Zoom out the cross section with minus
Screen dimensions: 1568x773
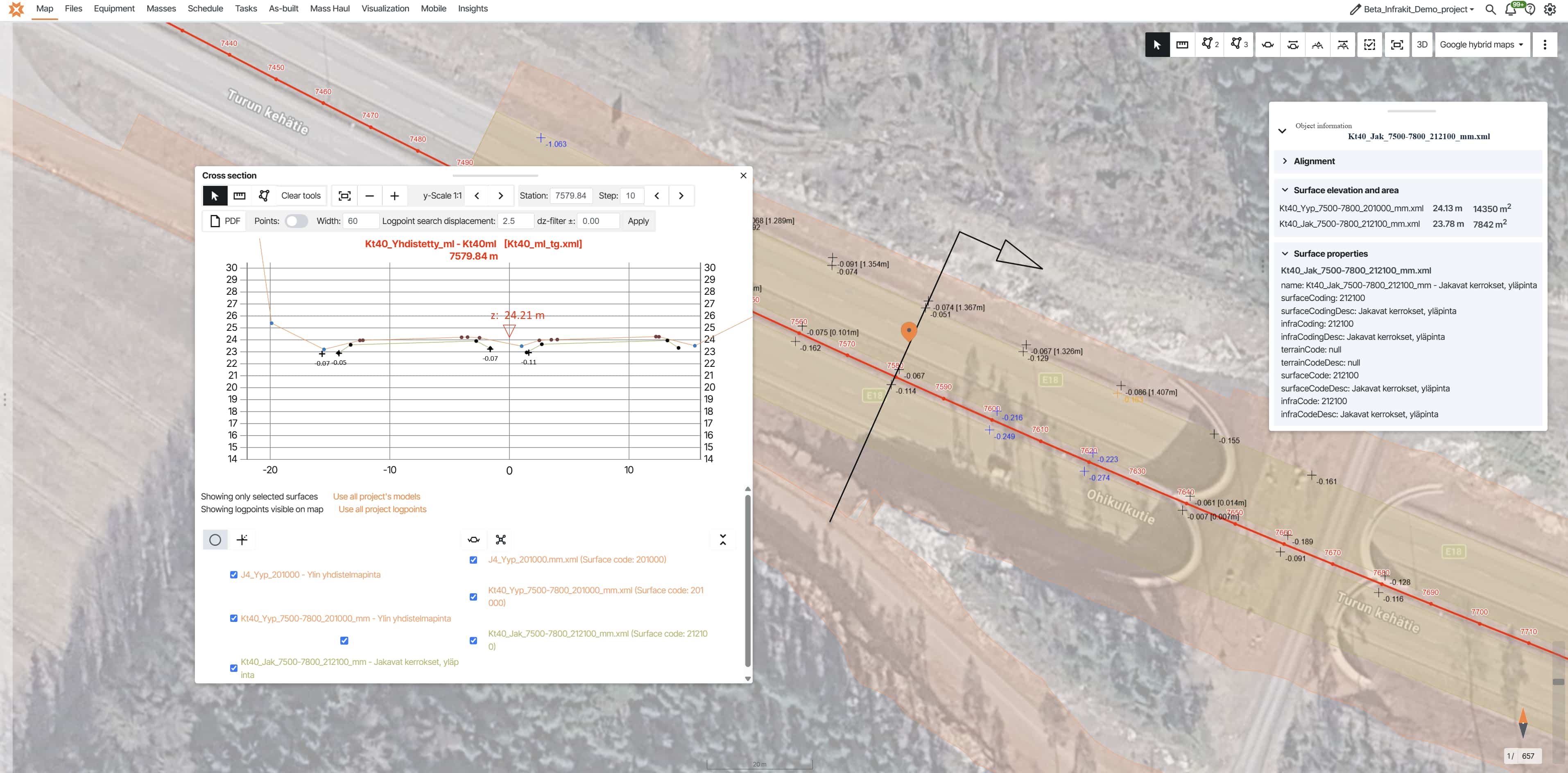[369, 195]
